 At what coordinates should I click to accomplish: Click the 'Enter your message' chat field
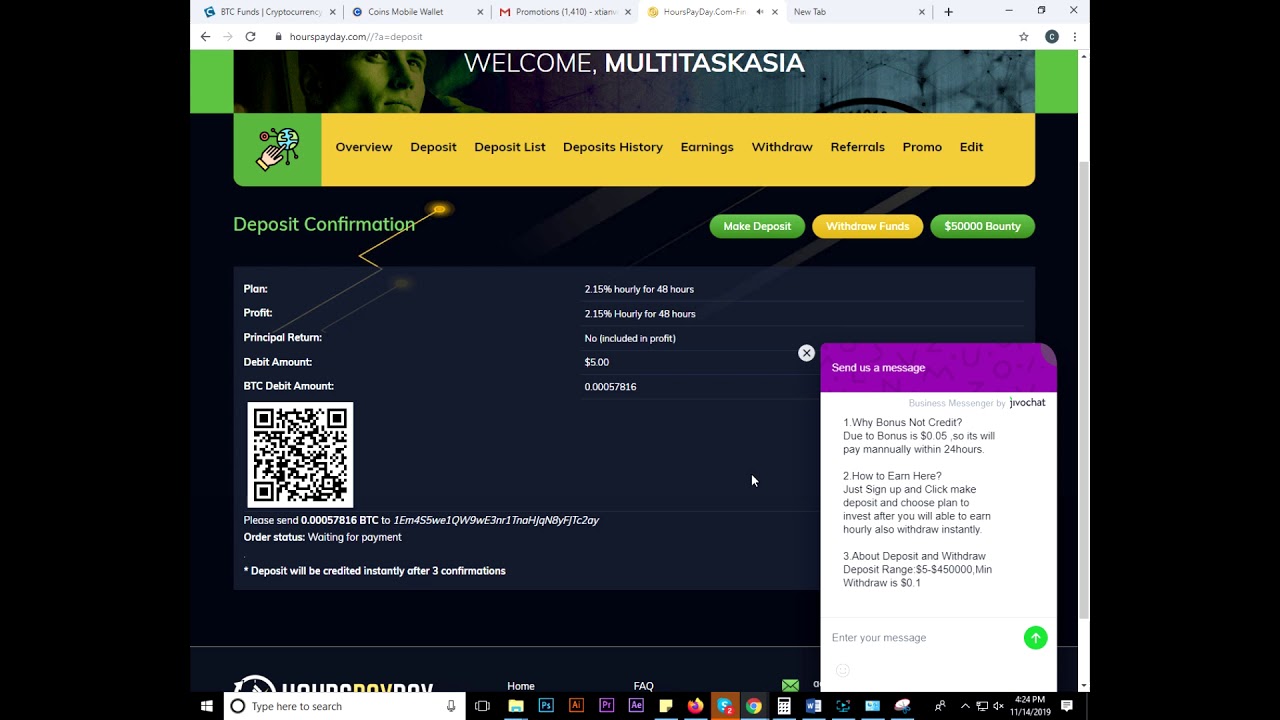coord(922,637)
